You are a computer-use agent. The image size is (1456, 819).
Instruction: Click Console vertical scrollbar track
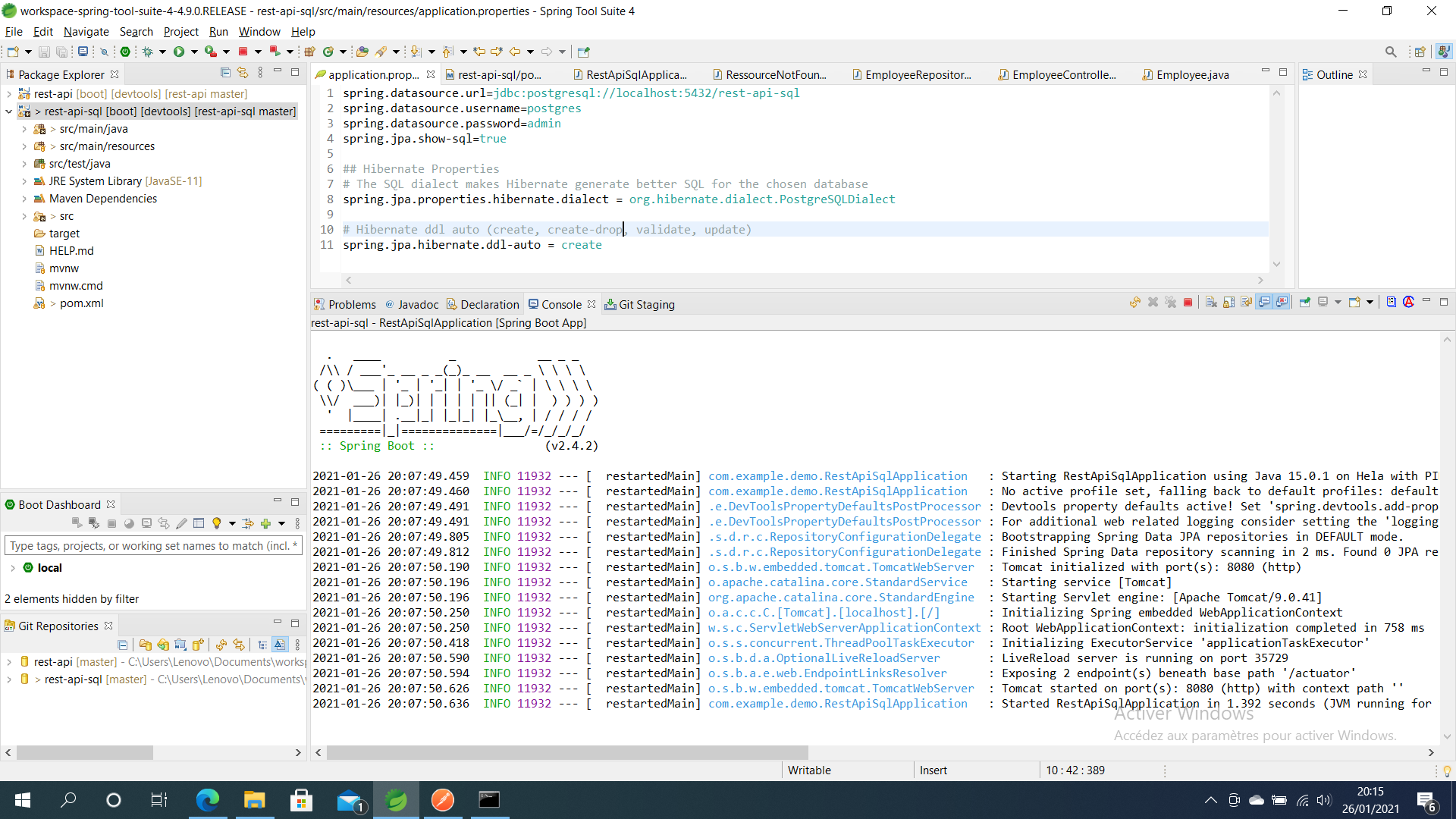click(1447, 538)
